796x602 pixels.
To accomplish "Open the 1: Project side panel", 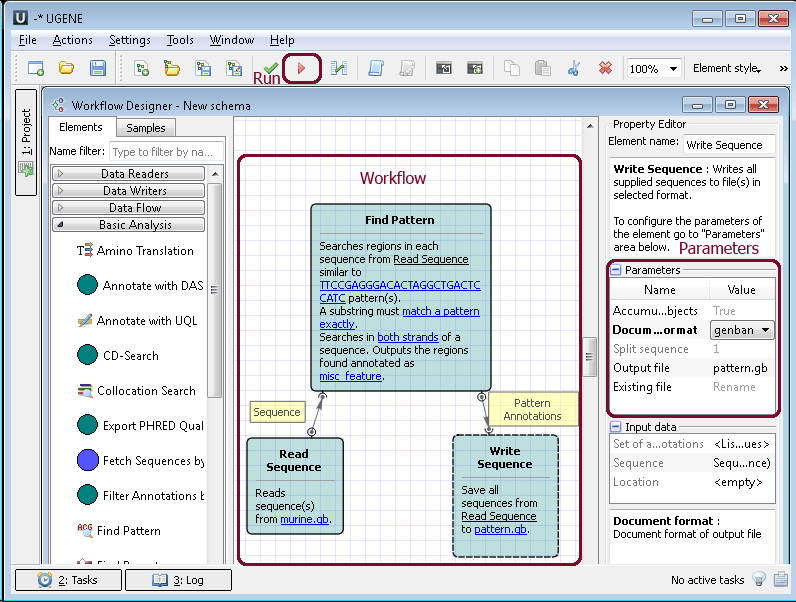I will pos(26,143).
